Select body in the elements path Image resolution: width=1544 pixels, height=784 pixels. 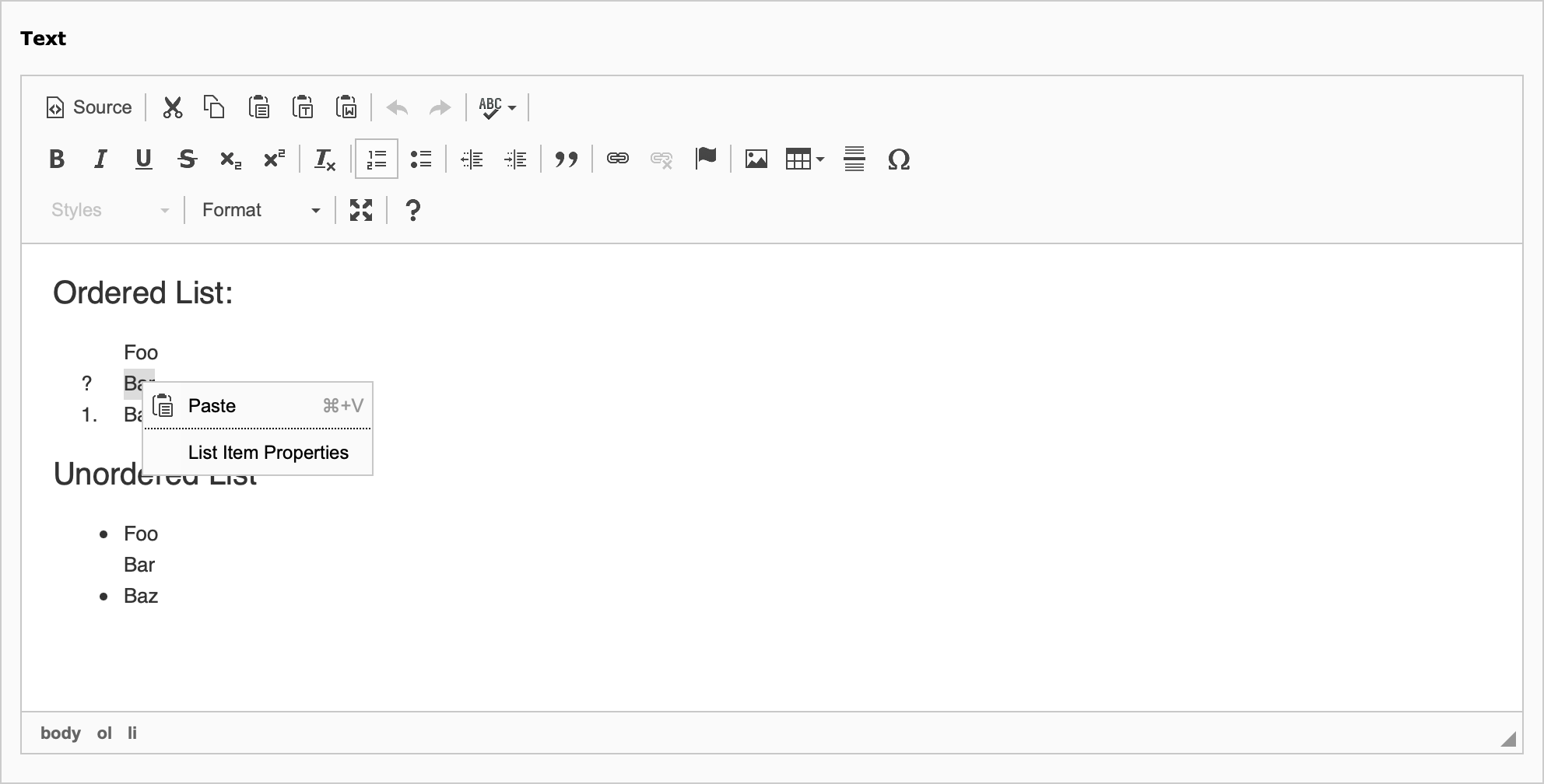coord(61,733)
